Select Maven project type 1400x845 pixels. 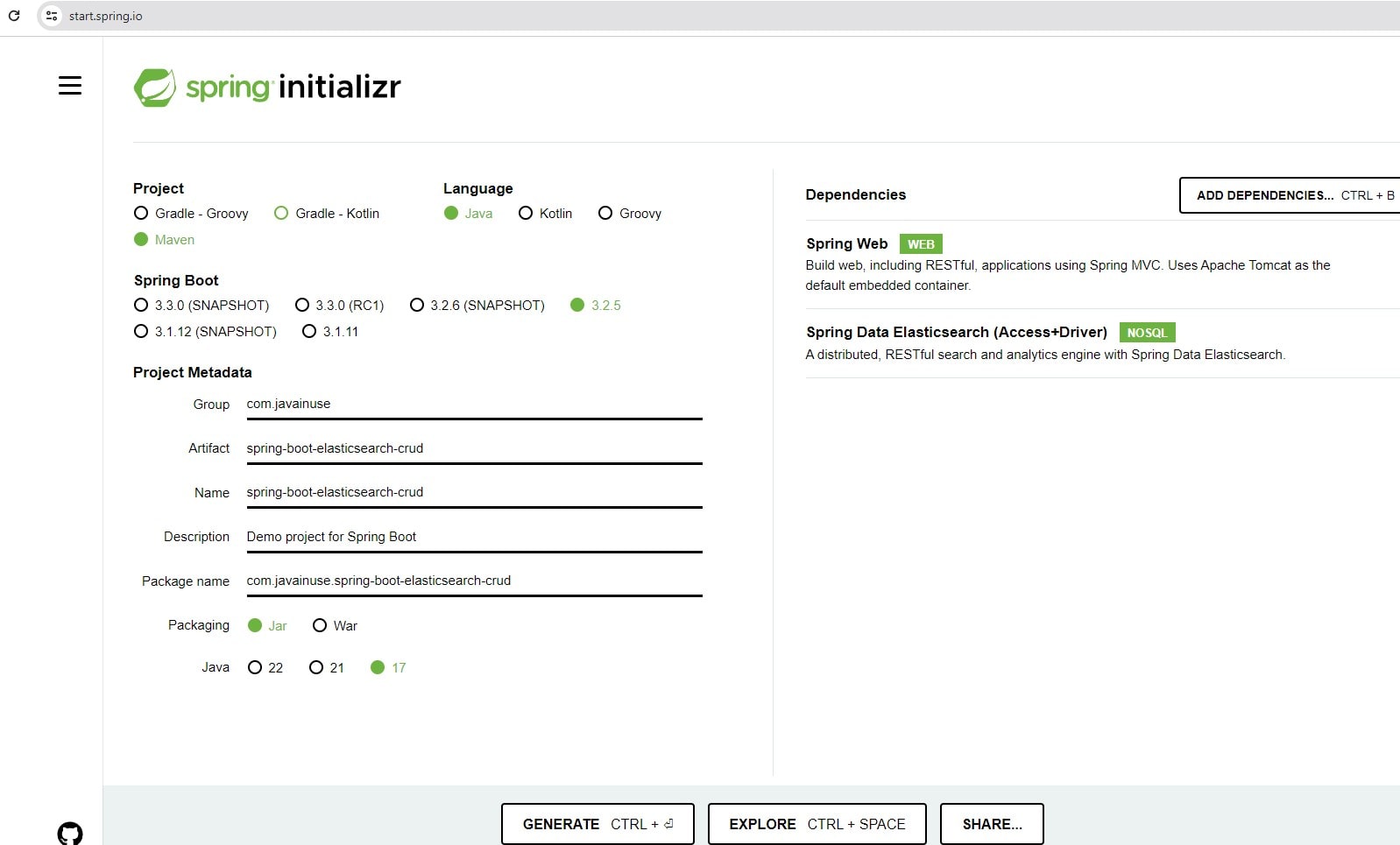[x=164, y=240]
